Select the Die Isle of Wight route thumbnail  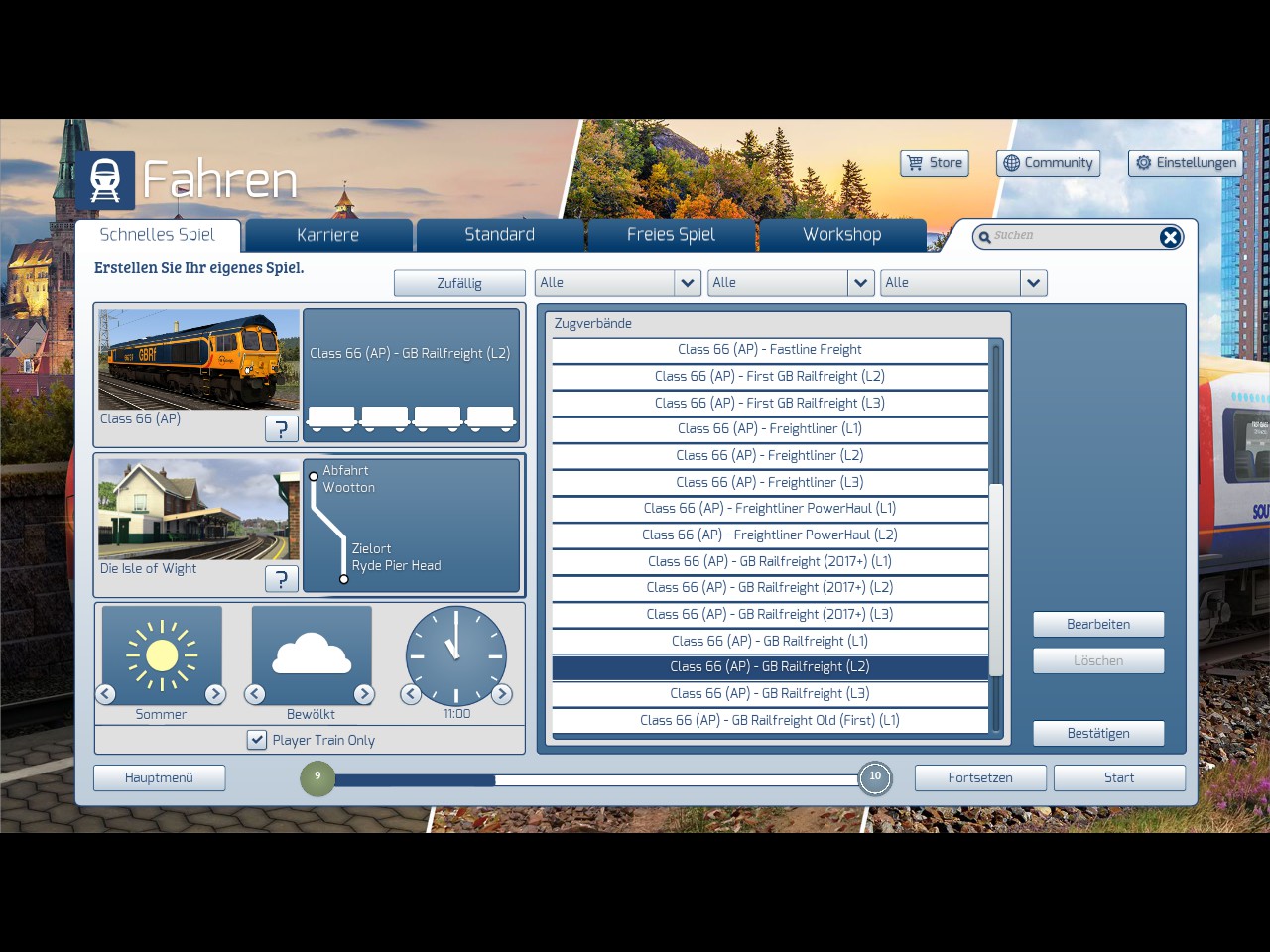198,509
